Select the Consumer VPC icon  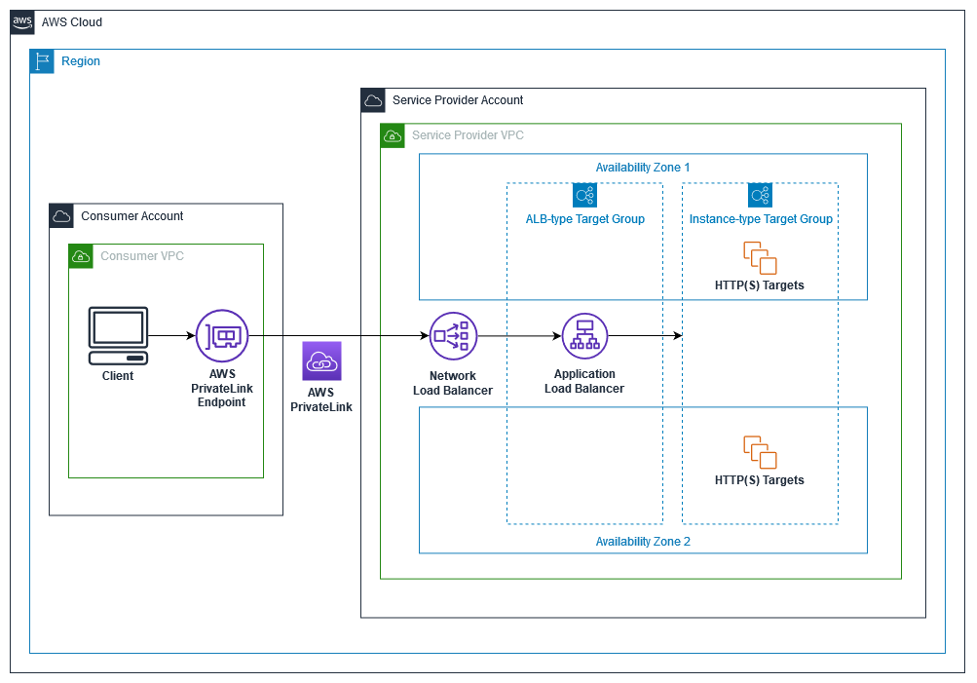click(80, 256)
